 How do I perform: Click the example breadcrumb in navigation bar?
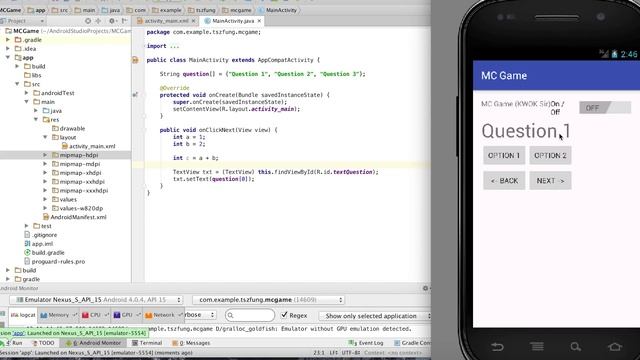pyautogui.click(x=166, y=10)
